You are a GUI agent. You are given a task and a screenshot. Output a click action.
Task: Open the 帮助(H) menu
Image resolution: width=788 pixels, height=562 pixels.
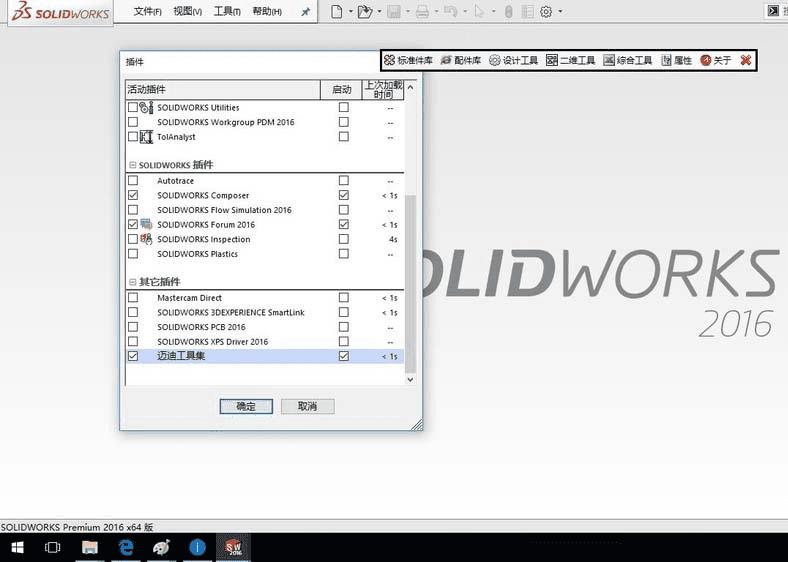pos(267,12)
